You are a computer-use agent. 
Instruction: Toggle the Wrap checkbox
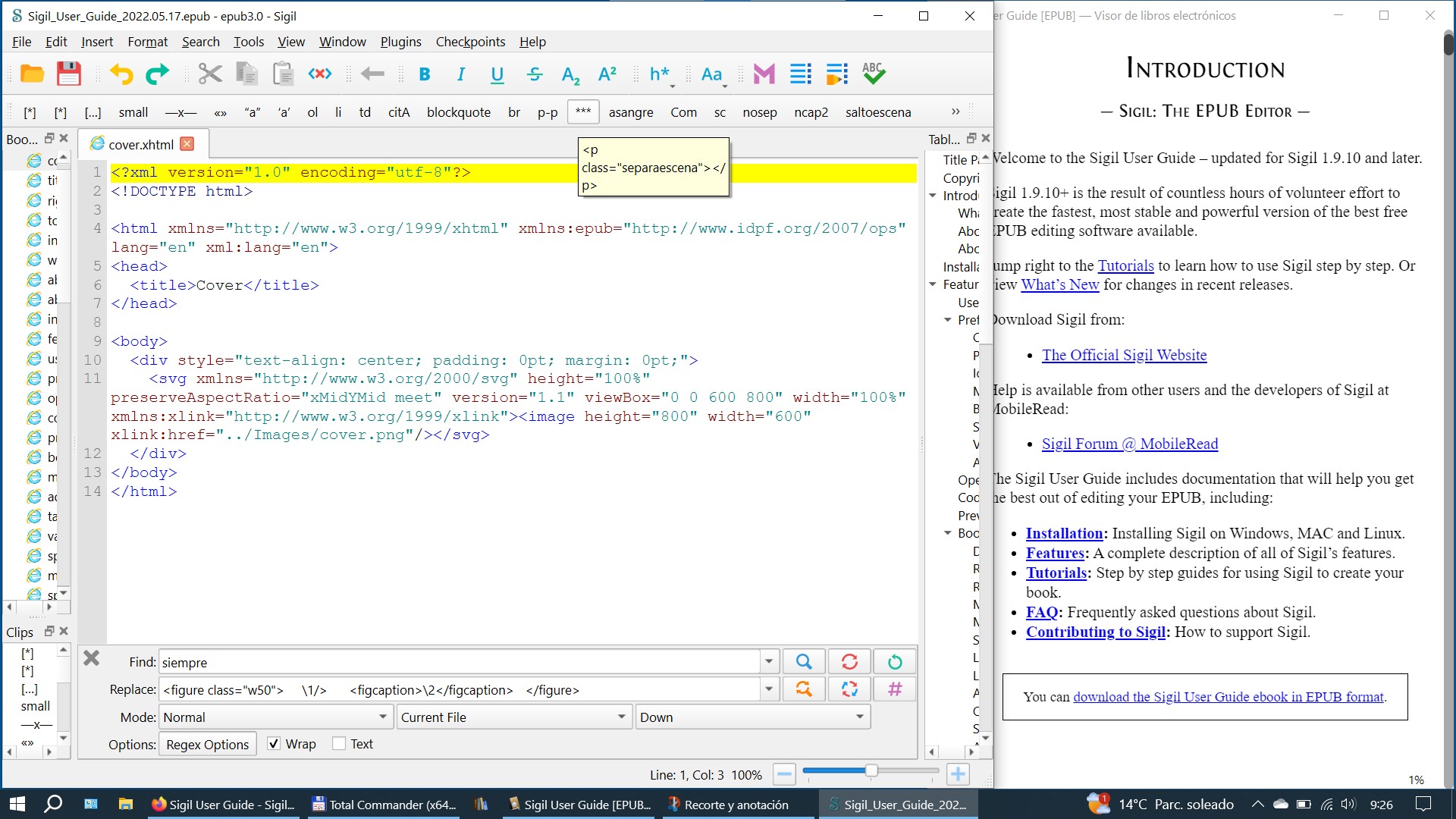[274, 744]
